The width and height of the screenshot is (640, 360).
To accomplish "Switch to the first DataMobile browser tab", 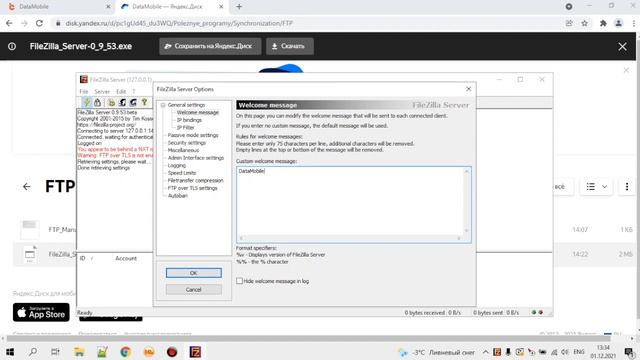I will (x=59, y=7).
